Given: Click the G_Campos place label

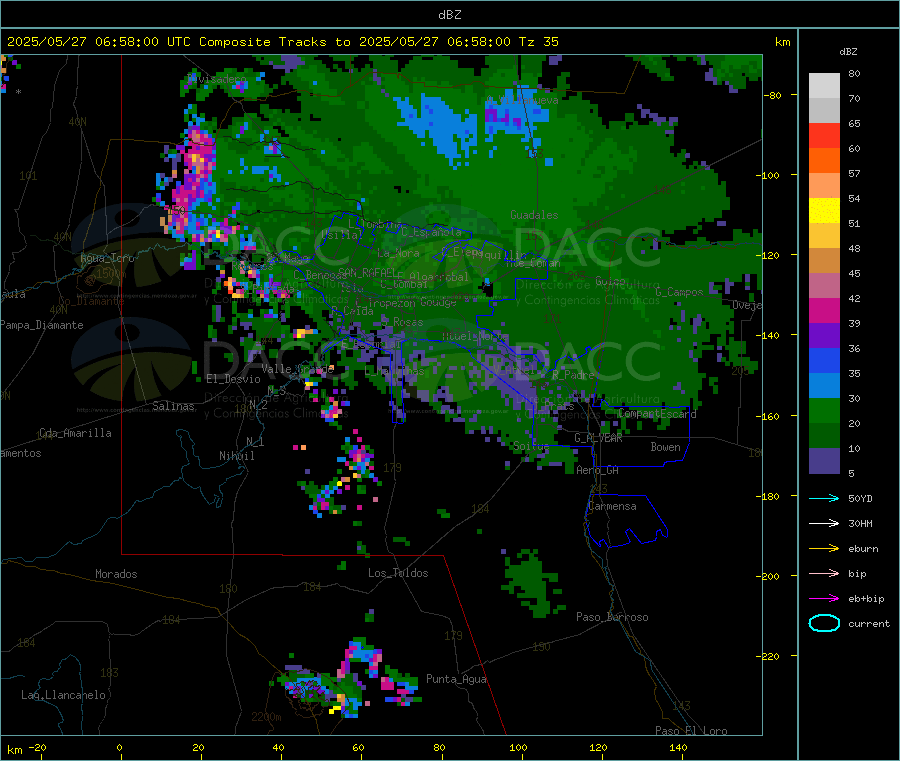Looking at the screenshot, I should point(680,293).
